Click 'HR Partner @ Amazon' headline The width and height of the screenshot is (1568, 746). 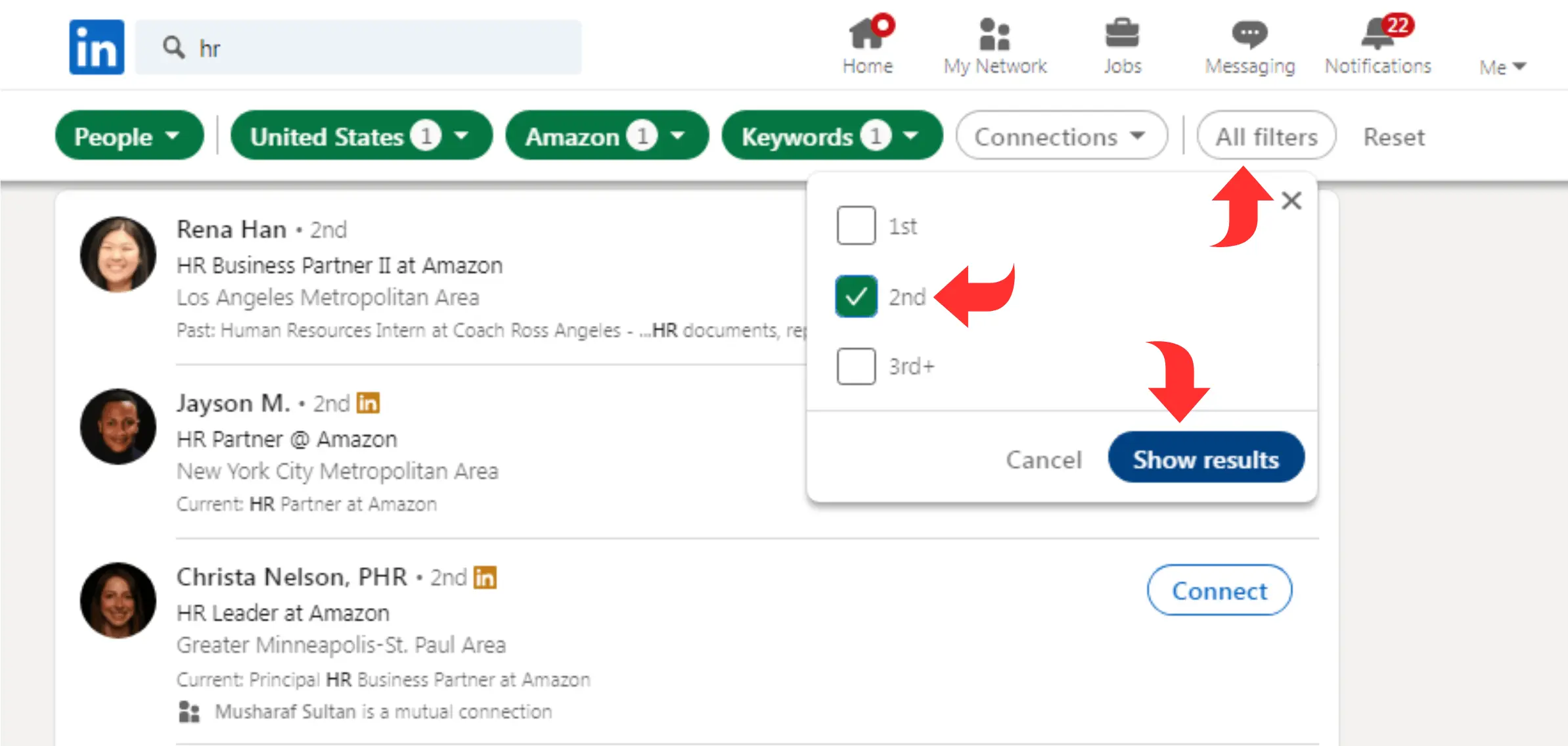286,439
